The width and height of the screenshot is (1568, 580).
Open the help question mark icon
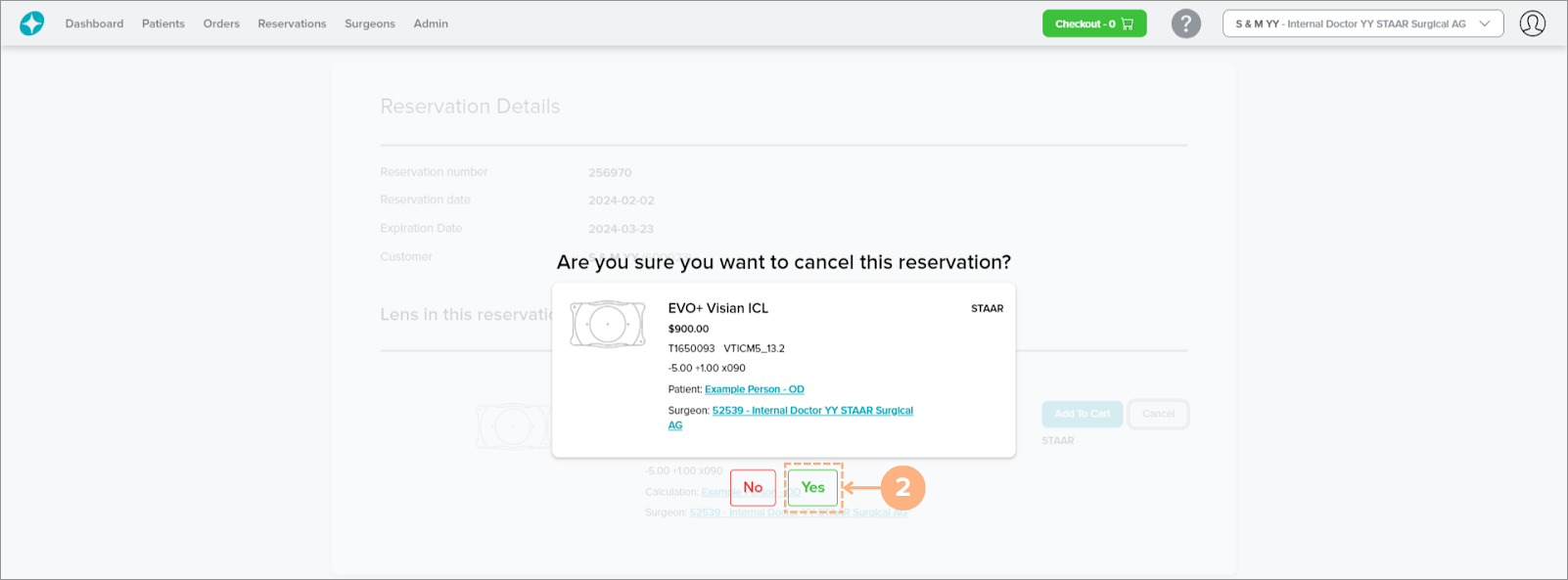tap(1185, 23)
